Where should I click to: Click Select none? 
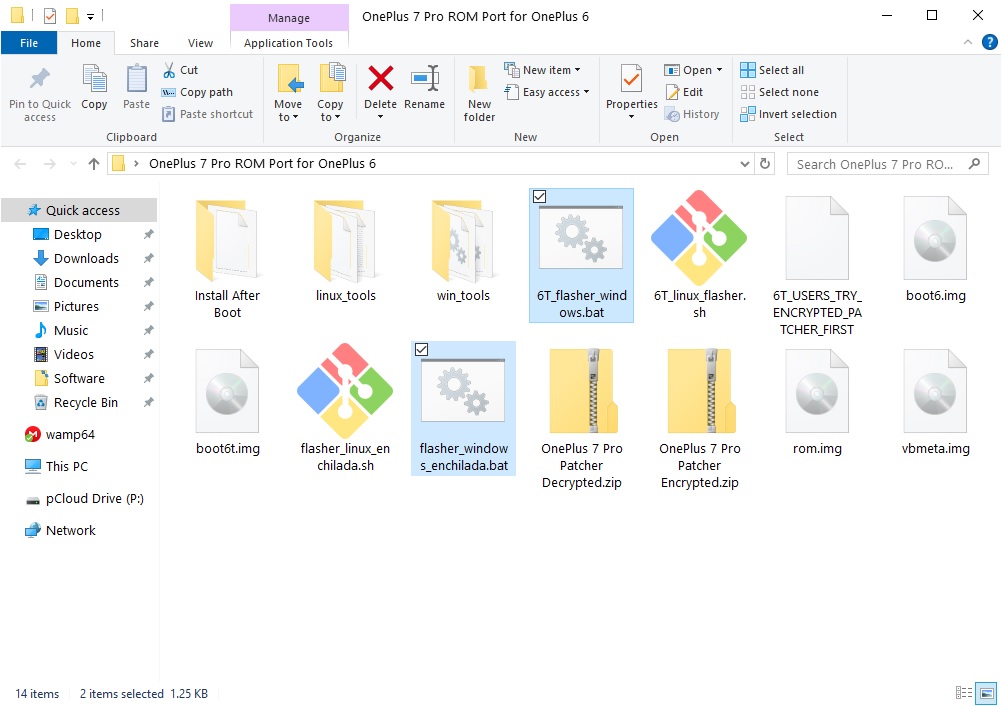pos(780,92)
